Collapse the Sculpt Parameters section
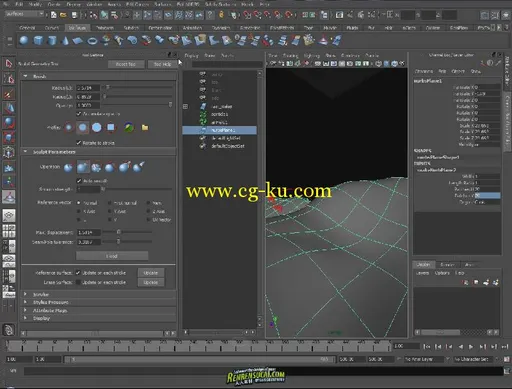The height and width of the screenshot is (389, 512). (25, 152)
